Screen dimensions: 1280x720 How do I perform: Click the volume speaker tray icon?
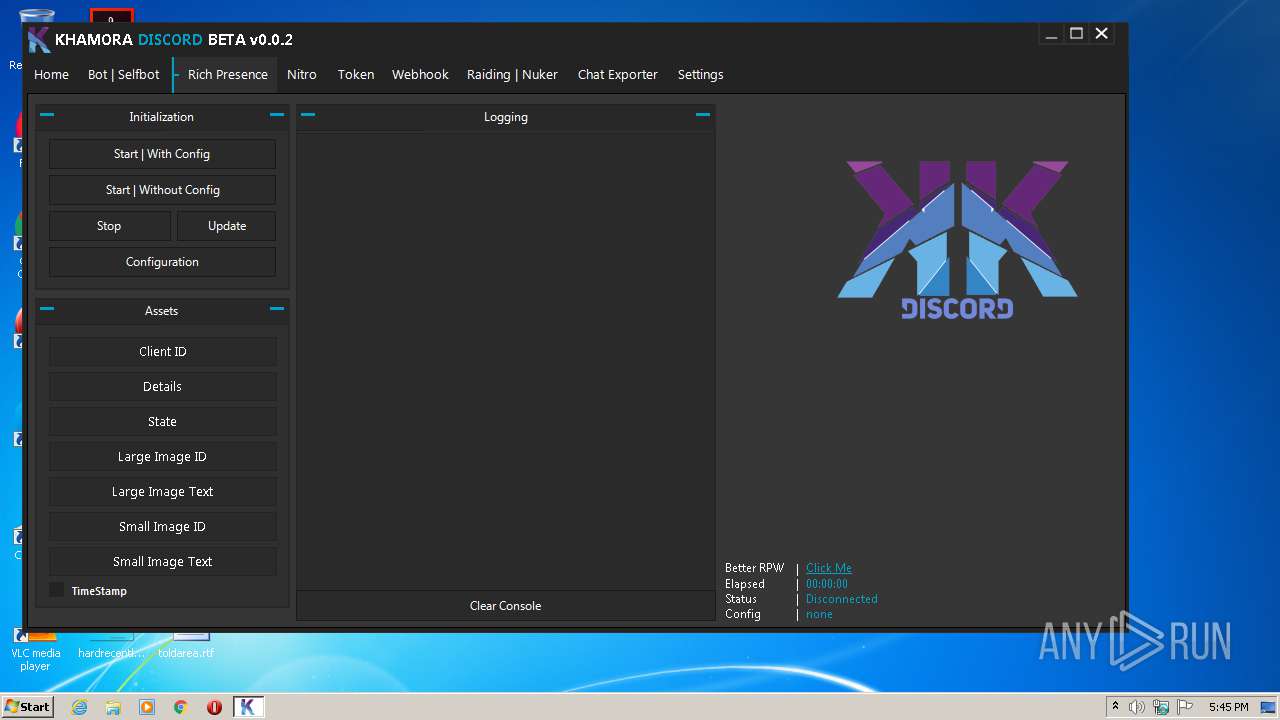1137,707
